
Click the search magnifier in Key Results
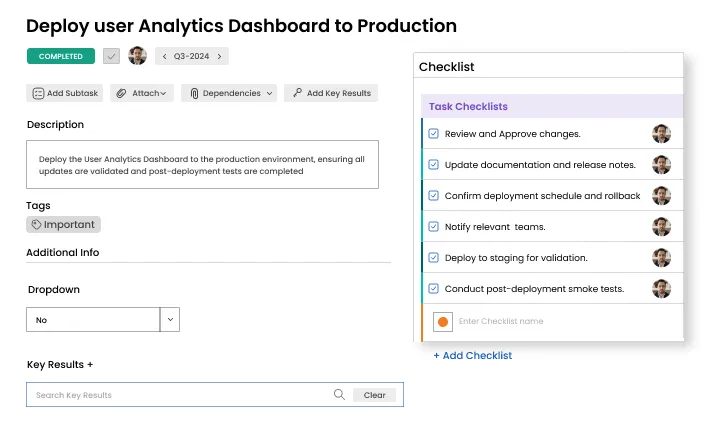click(339, 395)
